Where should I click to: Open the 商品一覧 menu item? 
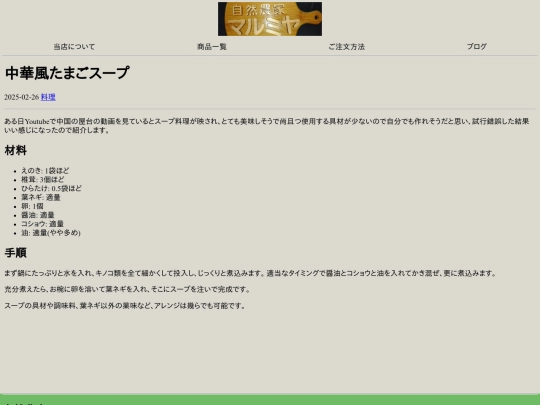[x=212, y=46]
